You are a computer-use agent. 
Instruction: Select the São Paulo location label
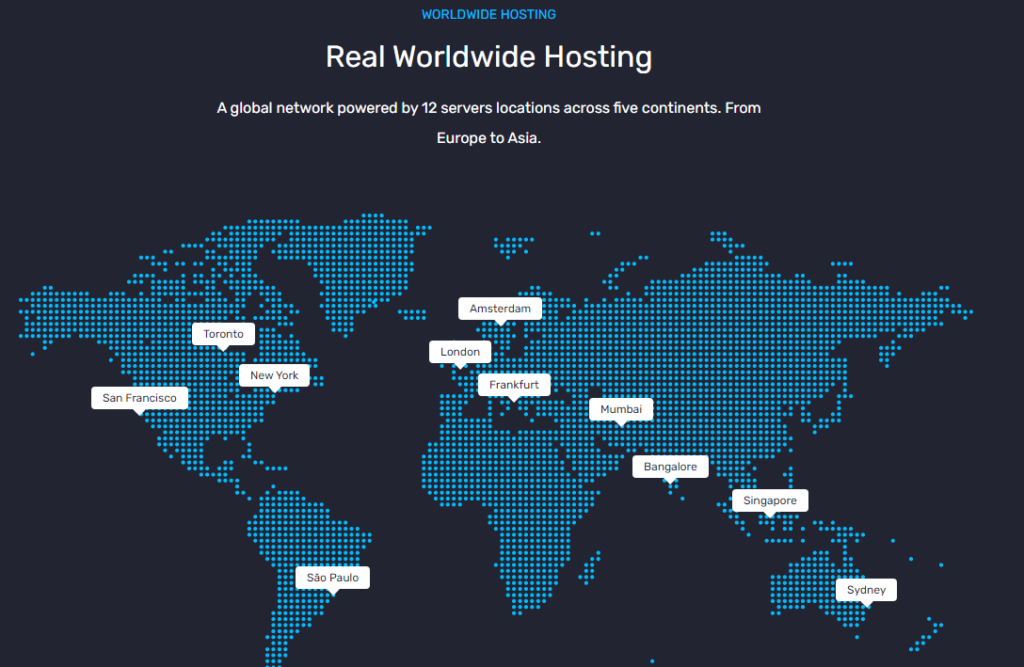332,578
